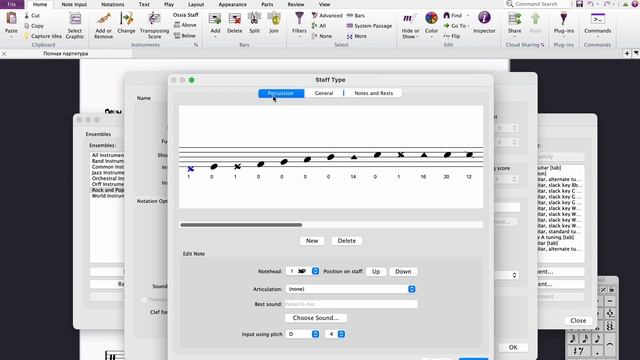Viewport: 640px width, 360px height.
Task: Select System Passage
Action: pos(369,26)
